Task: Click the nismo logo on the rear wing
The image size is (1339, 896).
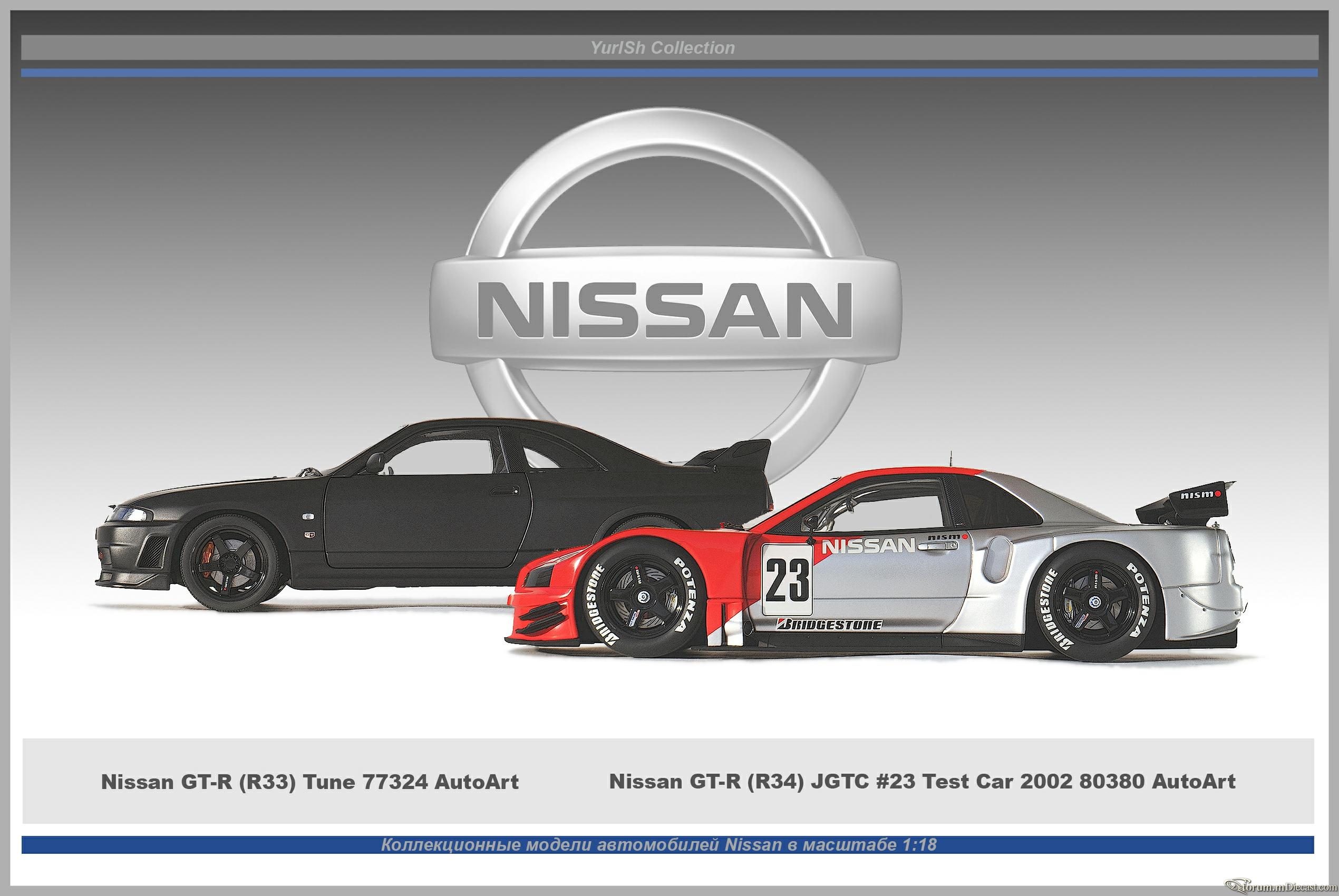Action: point(1200,495)
